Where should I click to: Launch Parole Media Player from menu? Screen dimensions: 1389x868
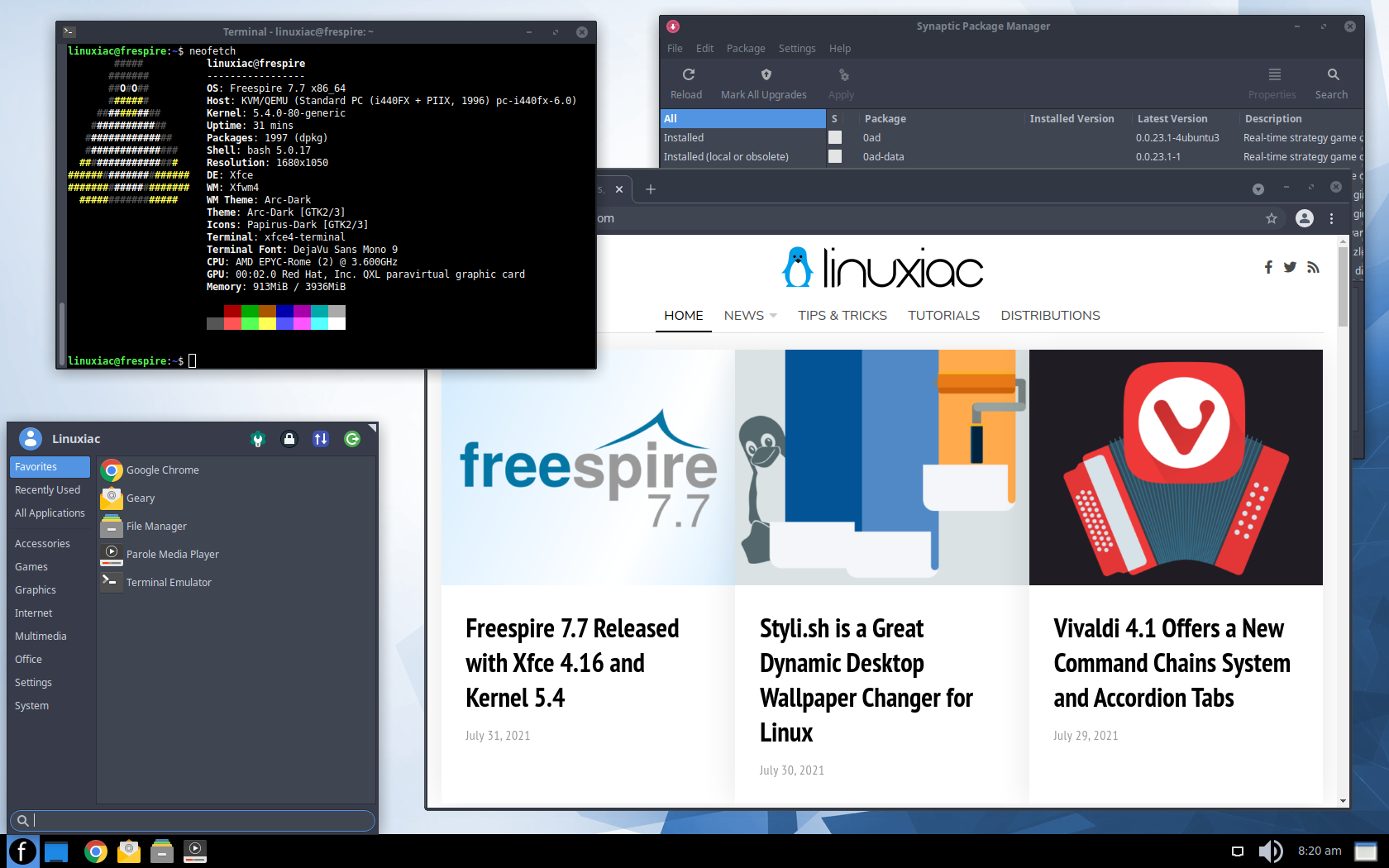236,555
